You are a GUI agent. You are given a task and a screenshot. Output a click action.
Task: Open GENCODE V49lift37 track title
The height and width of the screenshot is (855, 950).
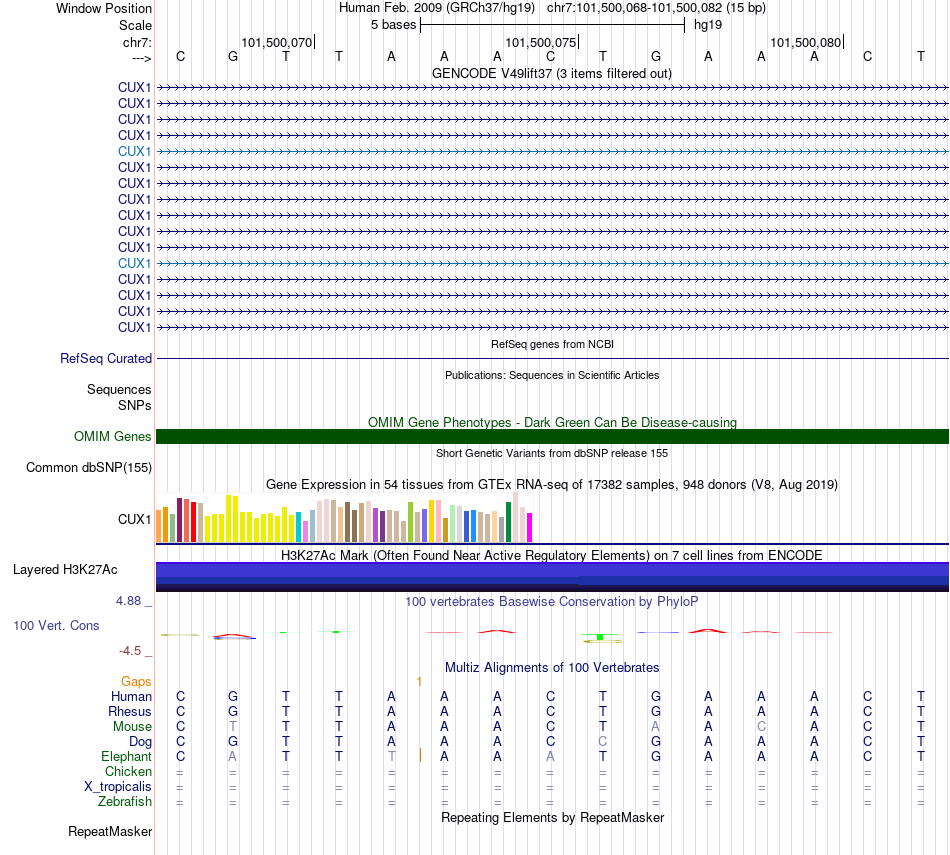pyautogui.click(x=551, y=73)
